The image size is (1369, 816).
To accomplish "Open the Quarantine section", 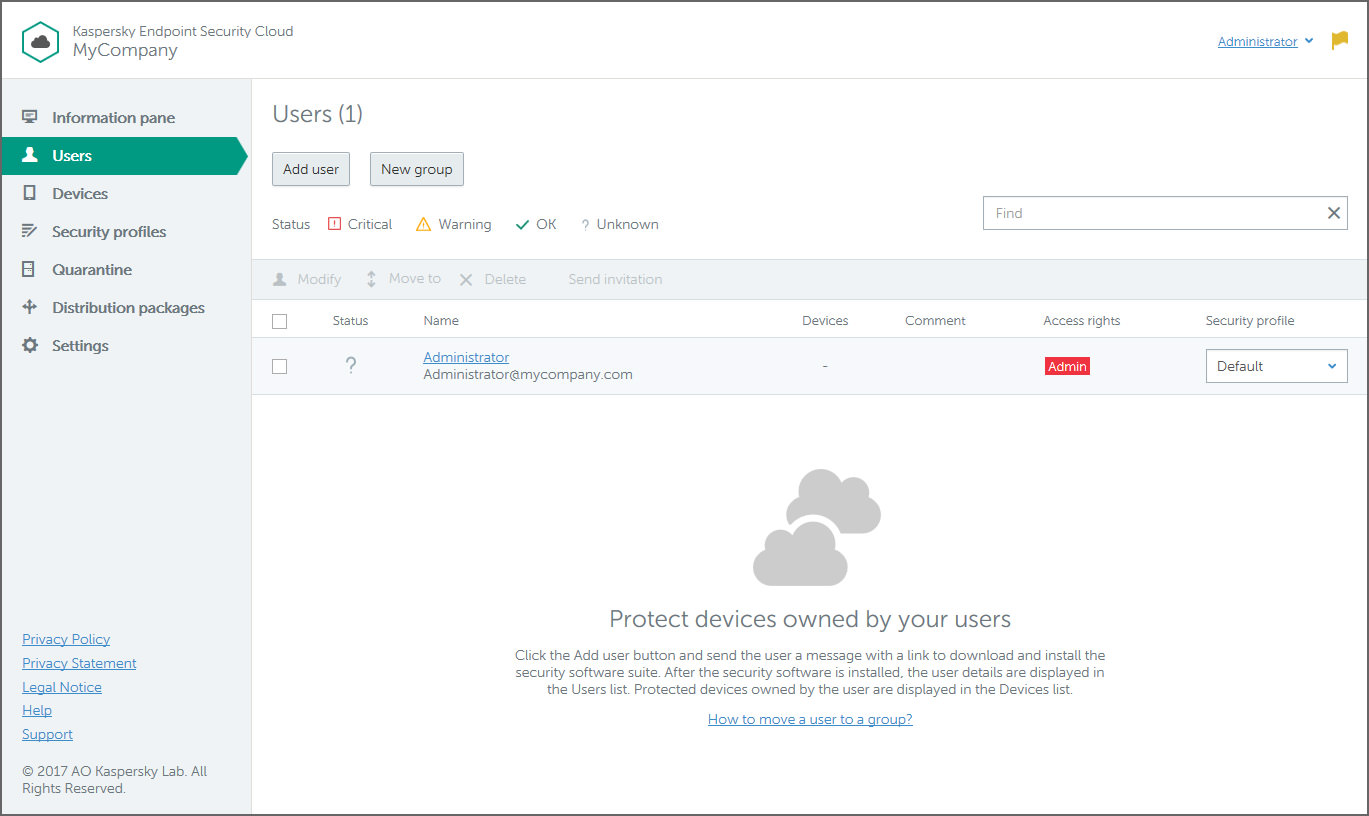I will click(92, 269).
